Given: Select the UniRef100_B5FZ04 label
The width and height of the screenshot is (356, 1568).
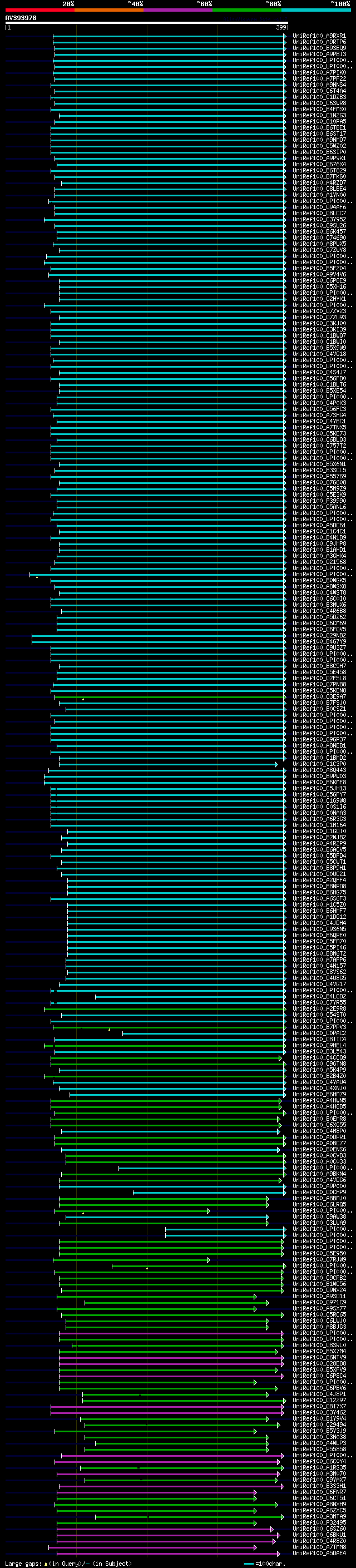Looking at the screenshot, I should tap(319, 269).
